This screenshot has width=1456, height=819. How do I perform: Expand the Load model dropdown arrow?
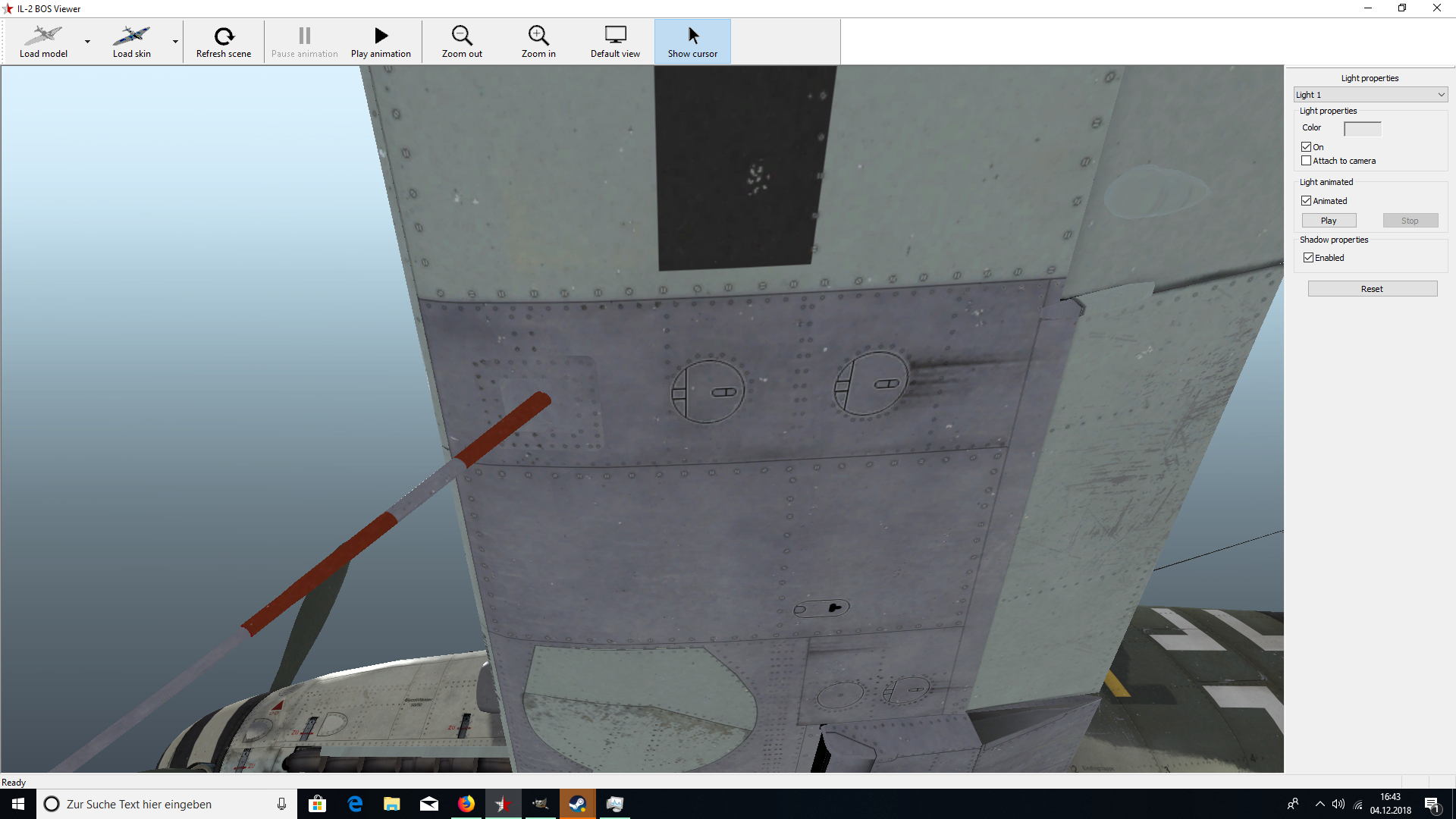click(x=87, y=42)
